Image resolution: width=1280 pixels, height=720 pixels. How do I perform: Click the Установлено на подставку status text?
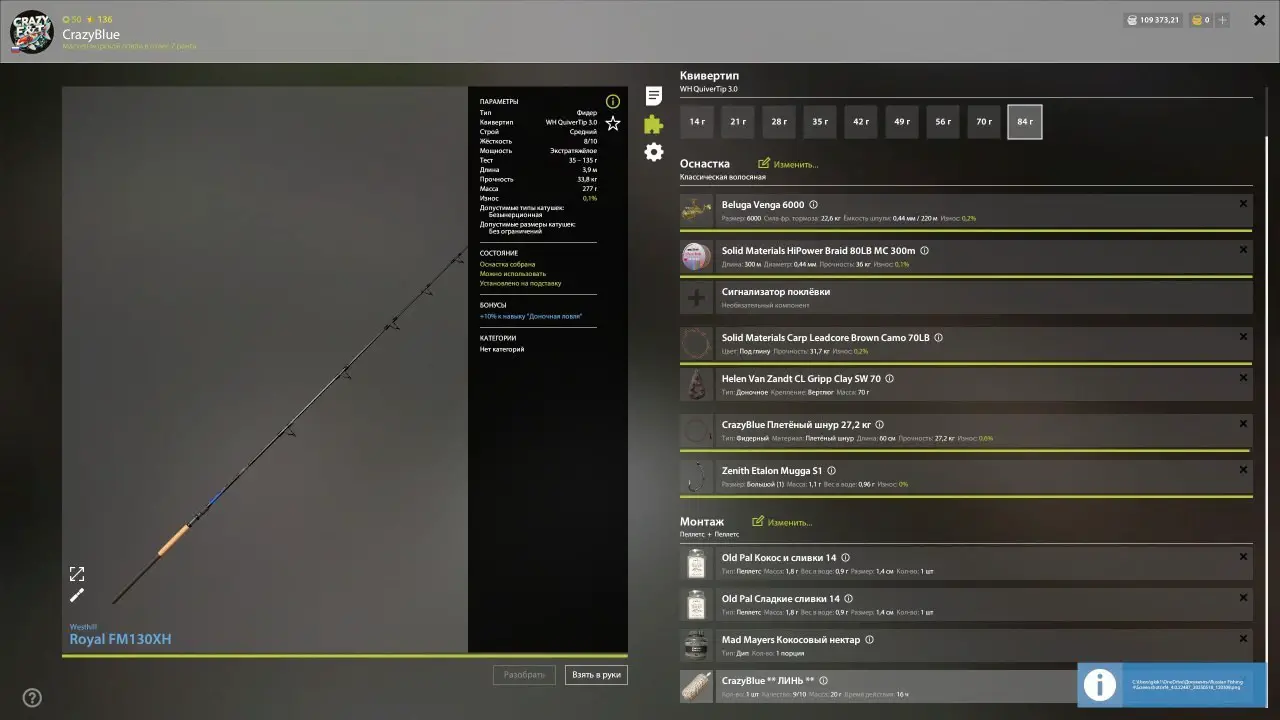coord(520,283)
